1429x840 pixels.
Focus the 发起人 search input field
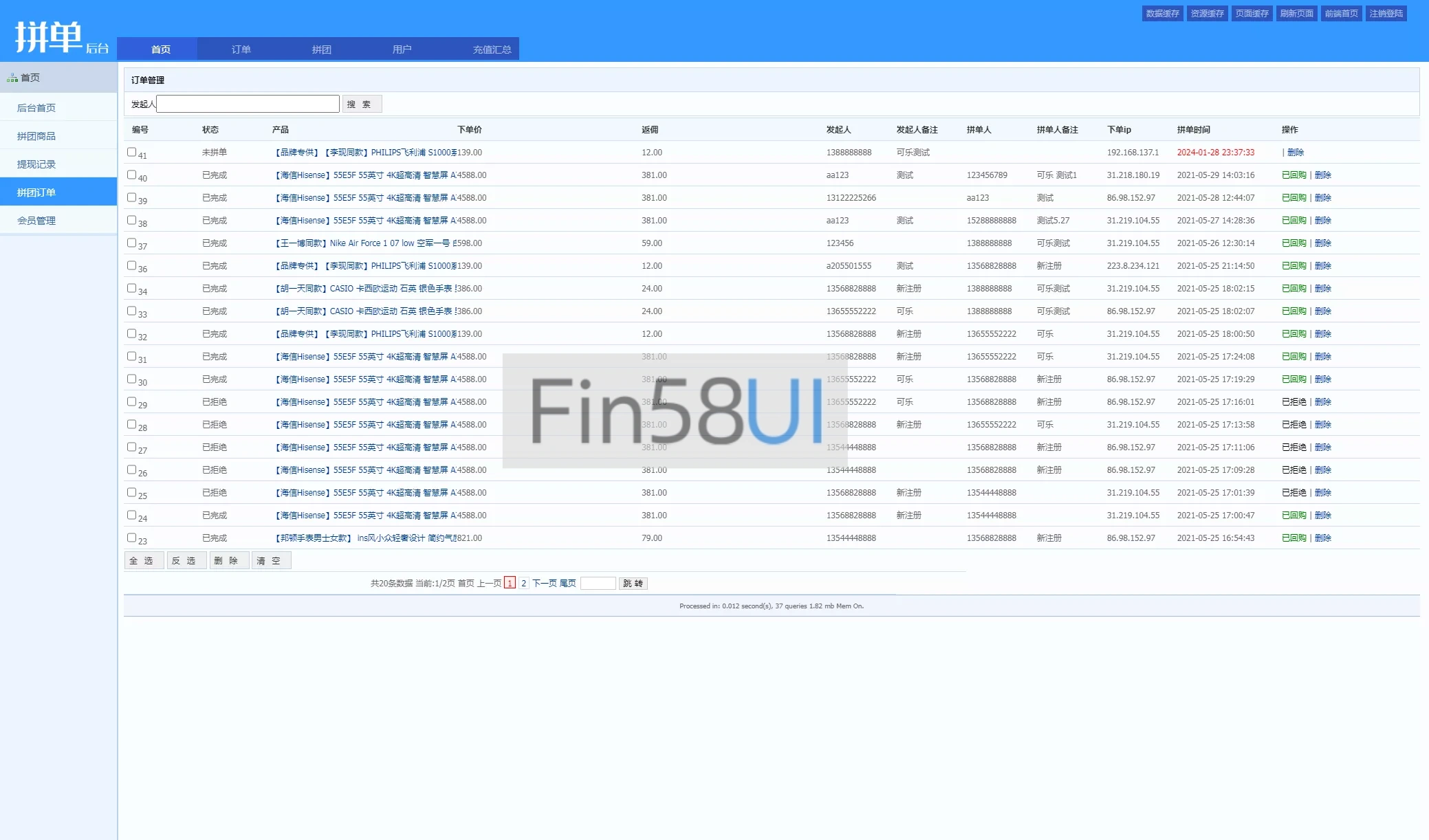(248, 104)
